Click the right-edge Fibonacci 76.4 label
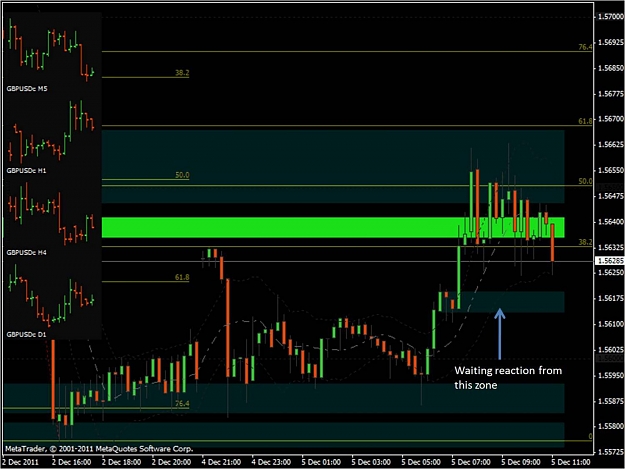This screenshot has height=469, width=625. point(585,47)
